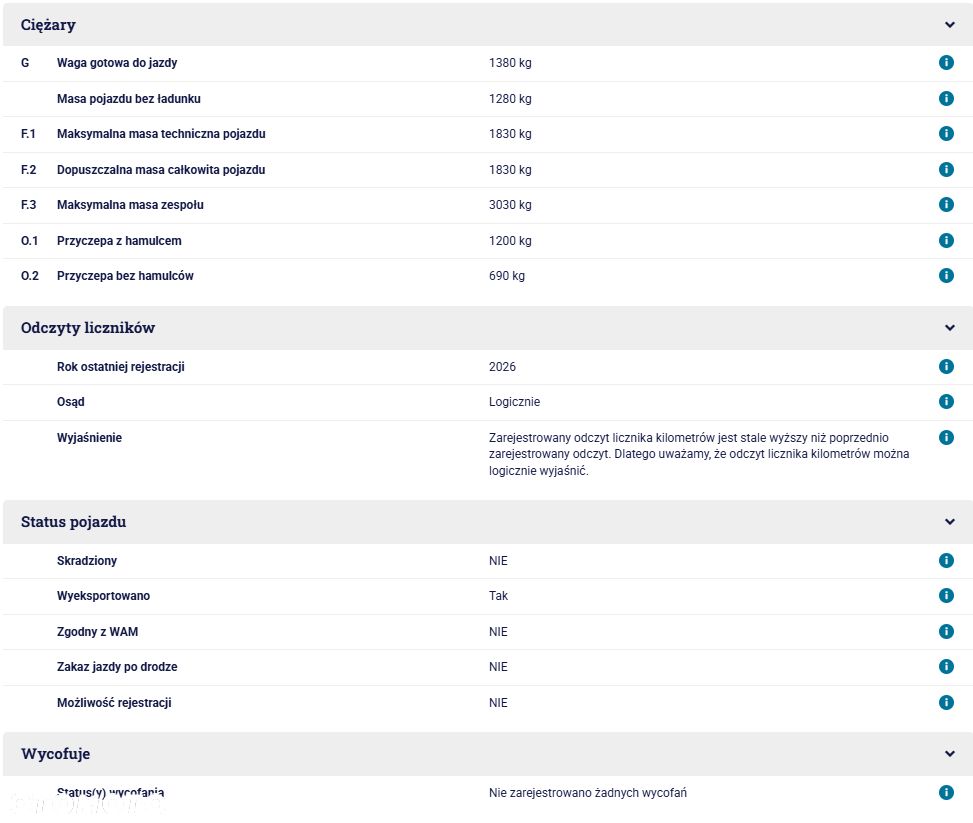Click info icon for Przyczepa z hamulcem
The width and height of the screenshot is (973, 823).
pyautogui.click(x=946, y=240)
